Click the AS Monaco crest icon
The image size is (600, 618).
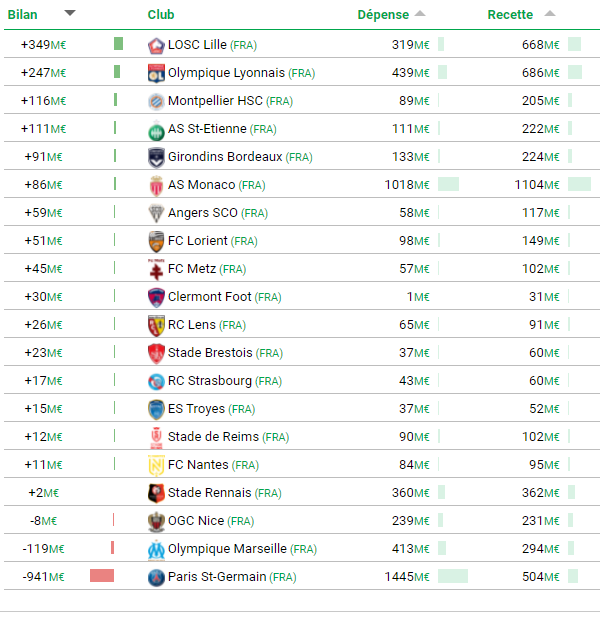(x=155, y=185)
